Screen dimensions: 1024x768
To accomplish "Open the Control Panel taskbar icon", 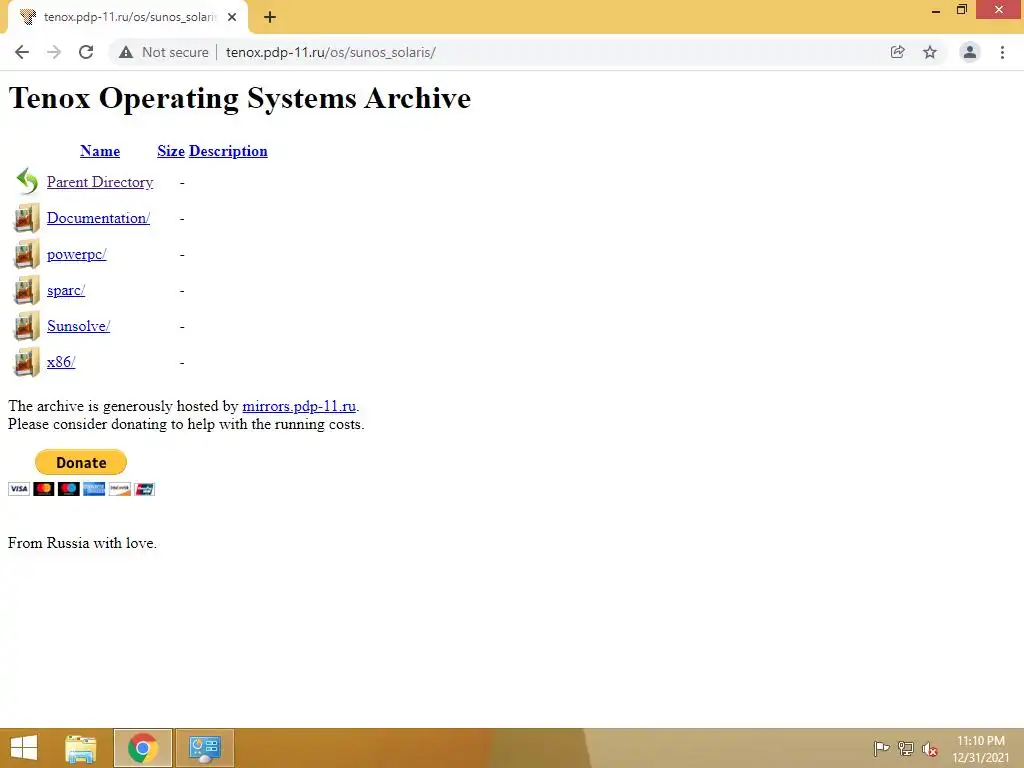I will click(204, 748).
